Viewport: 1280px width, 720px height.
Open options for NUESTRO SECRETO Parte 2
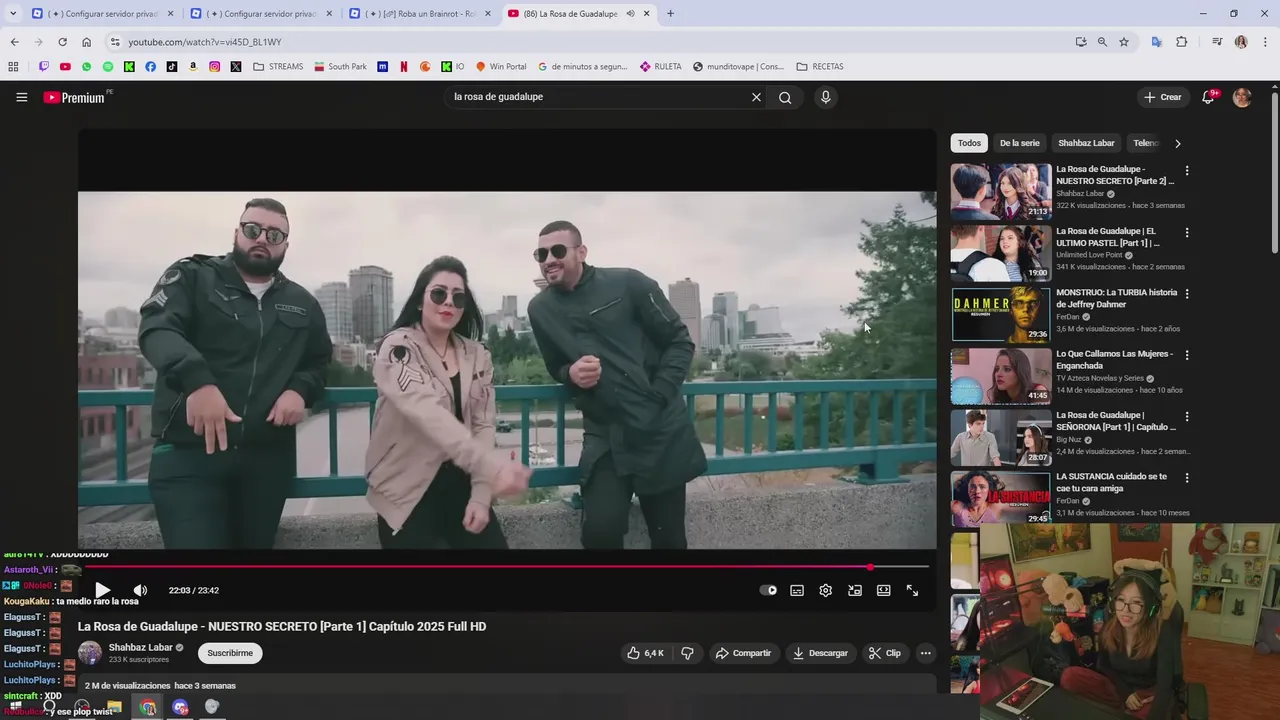click(1187, 170)
